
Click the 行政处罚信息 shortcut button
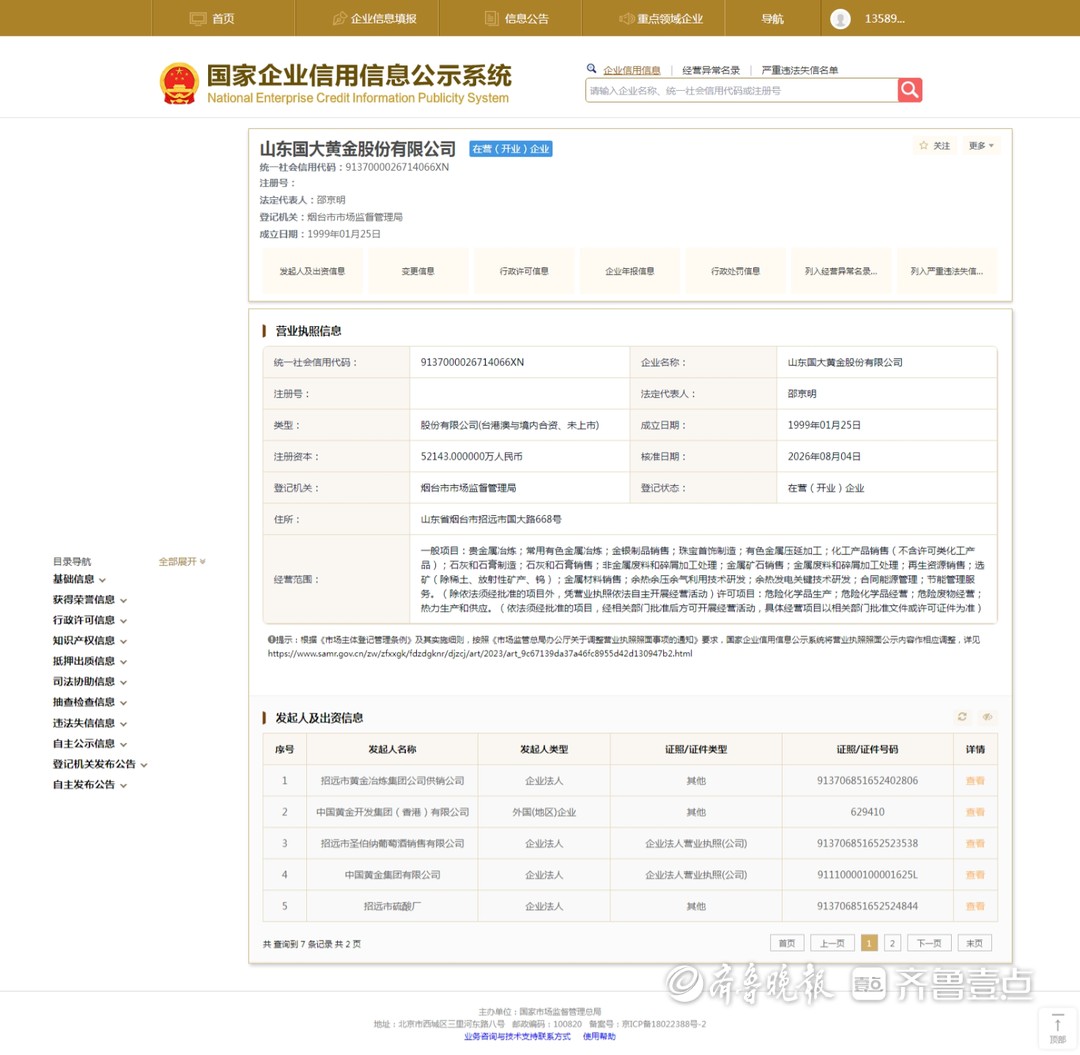tap(736, 271)
